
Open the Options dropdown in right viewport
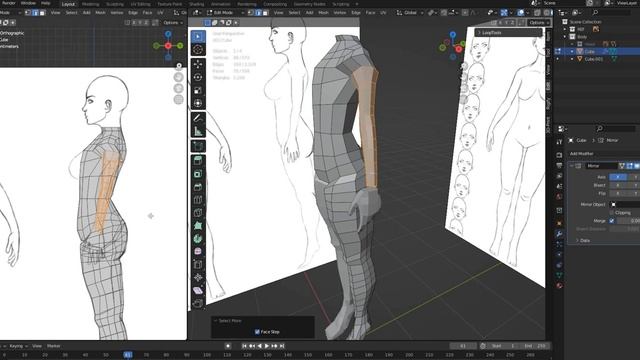[x=538, y=22]
